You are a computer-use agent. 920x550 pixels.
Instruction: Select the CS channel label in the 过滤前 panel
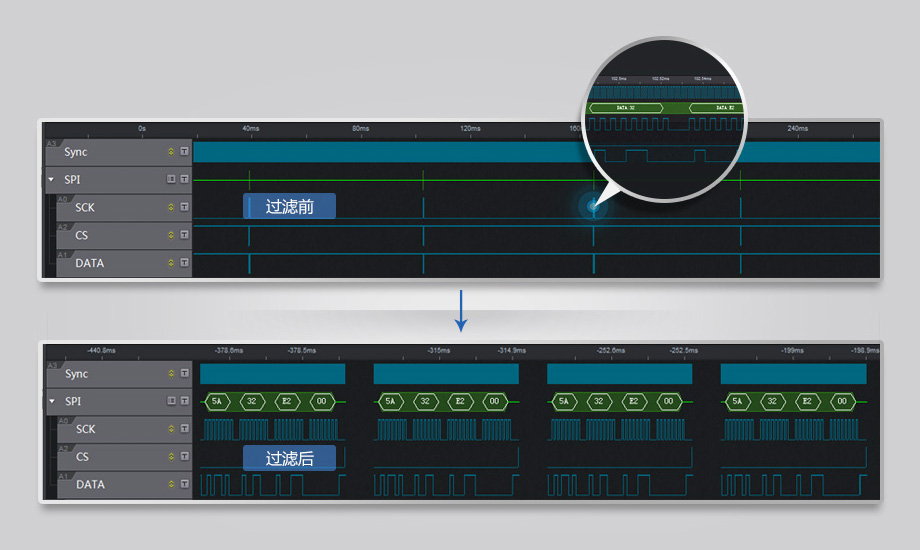click(x=82, y=235)
